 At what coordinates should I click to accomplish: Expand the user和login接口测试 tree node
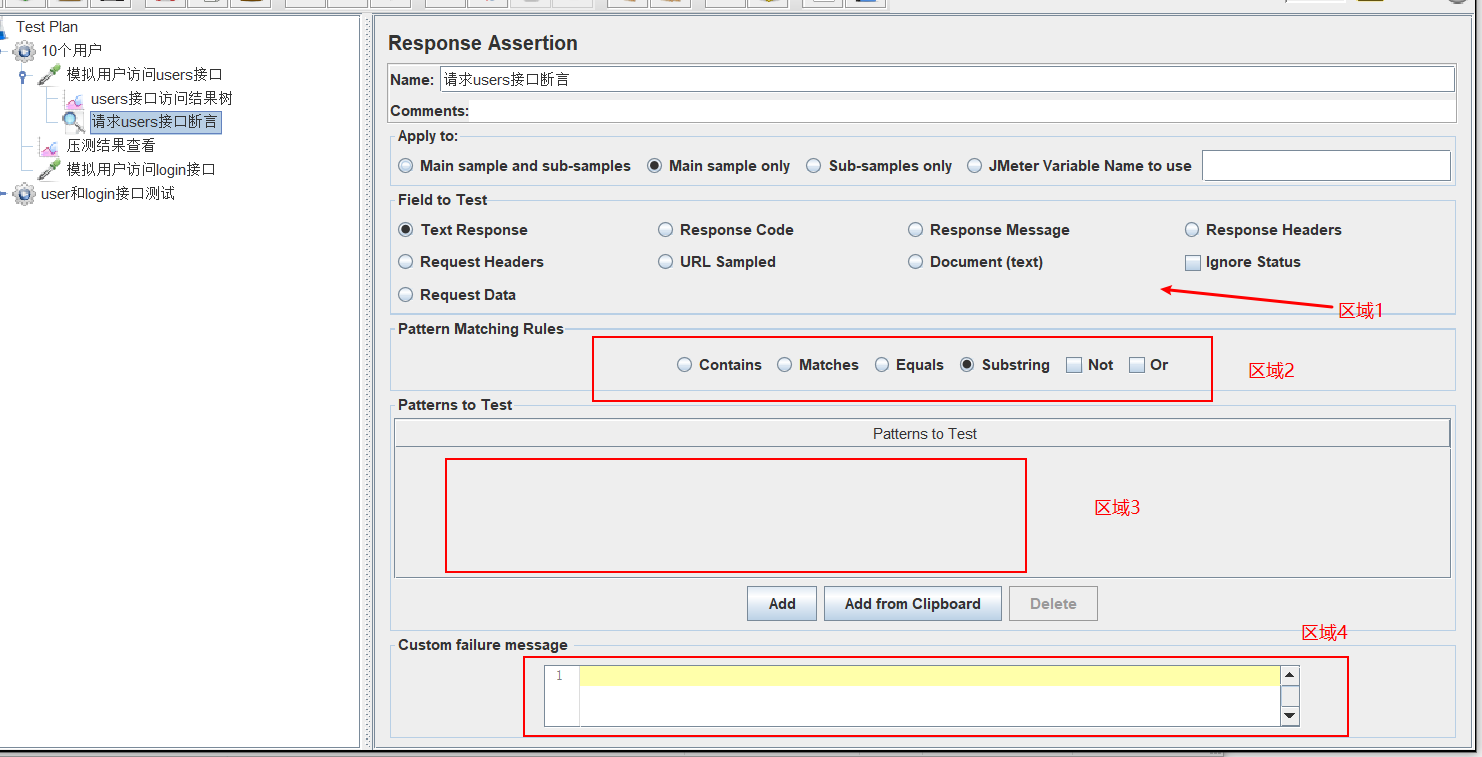pos(5,194)
